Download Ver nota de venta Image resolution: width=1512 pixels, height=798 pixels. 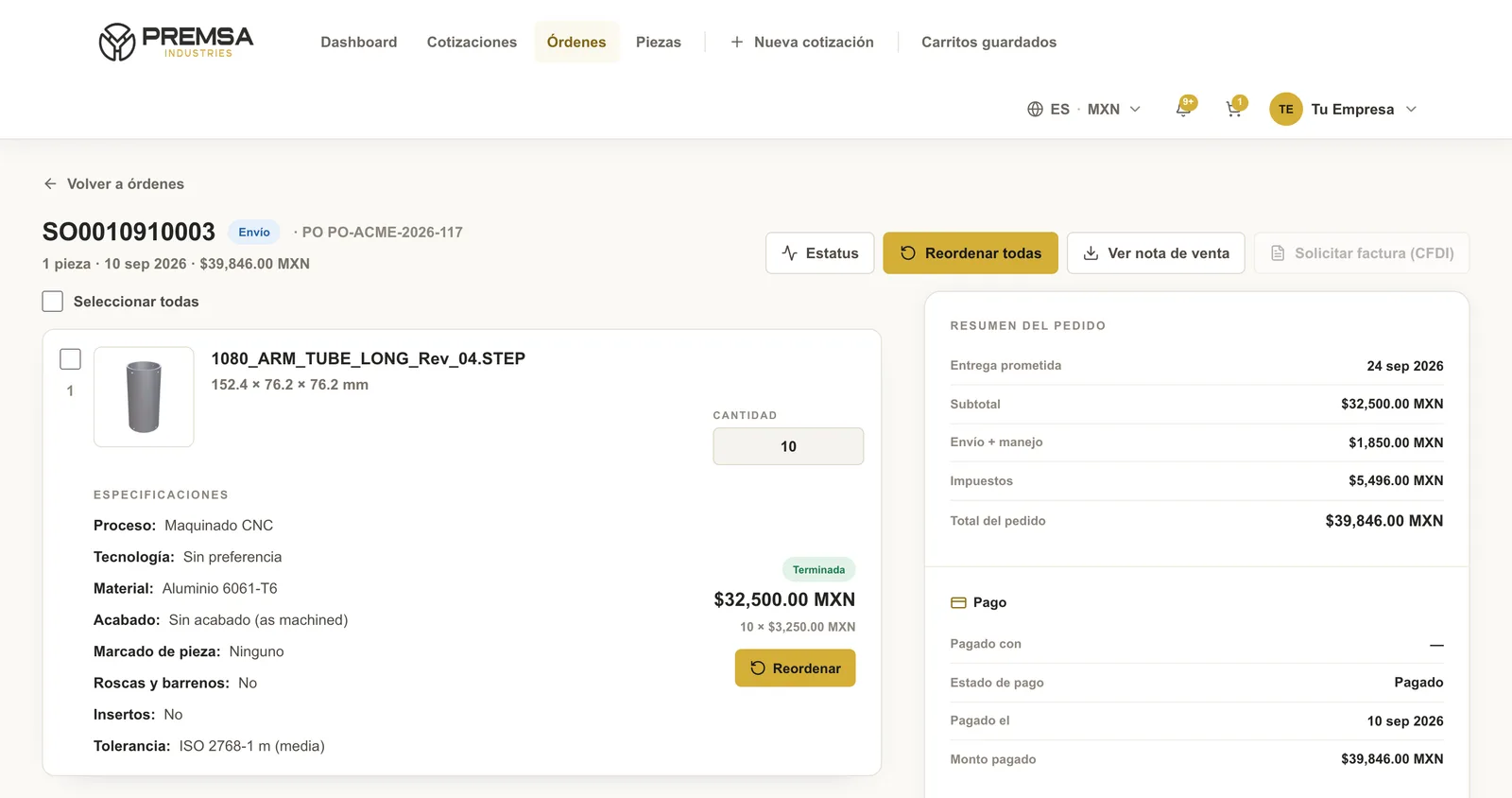click(1156, 253)
